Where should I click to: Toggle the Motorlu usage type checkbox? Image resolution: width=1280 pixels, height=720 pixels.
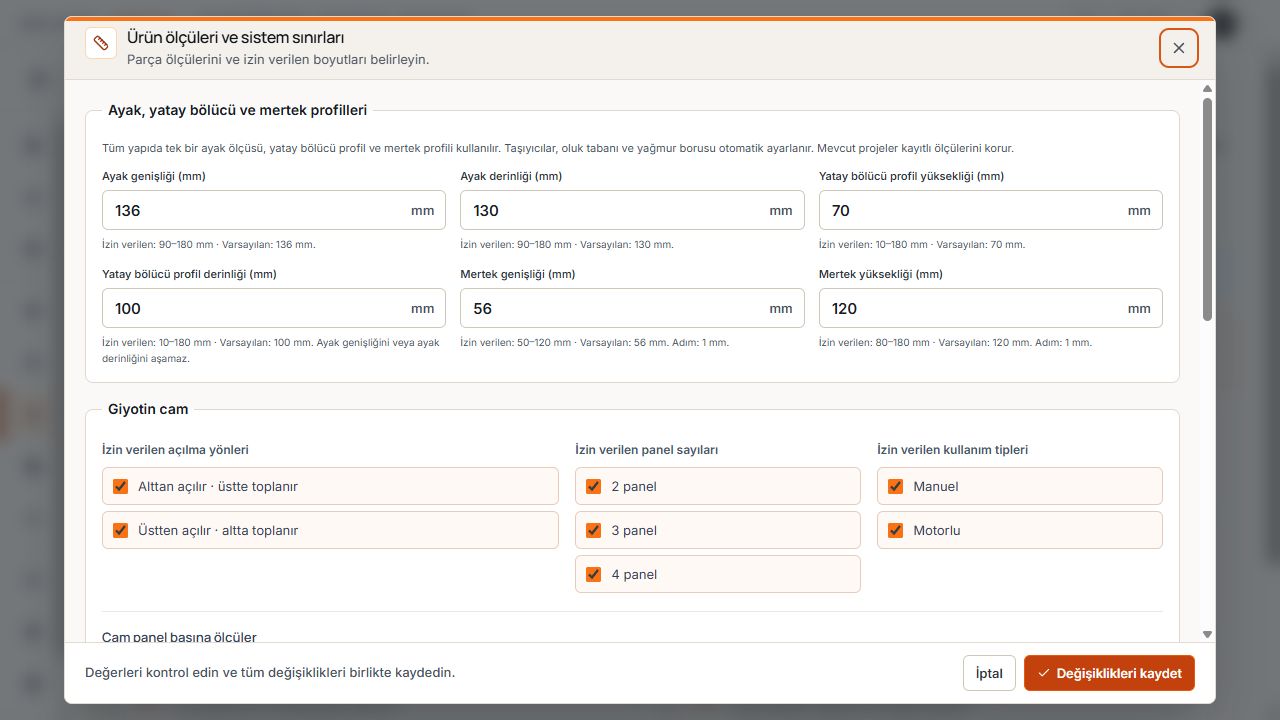(896, 530)
